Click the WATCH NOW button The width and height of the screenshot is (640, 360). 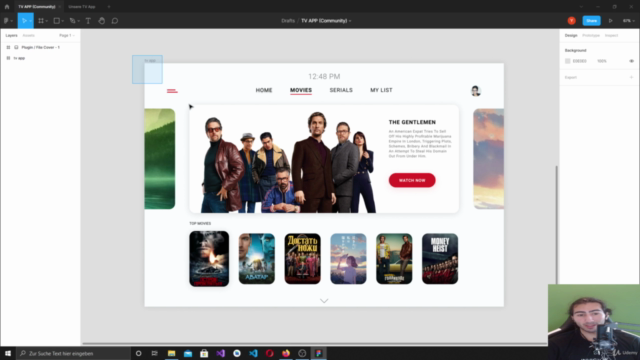412,180
